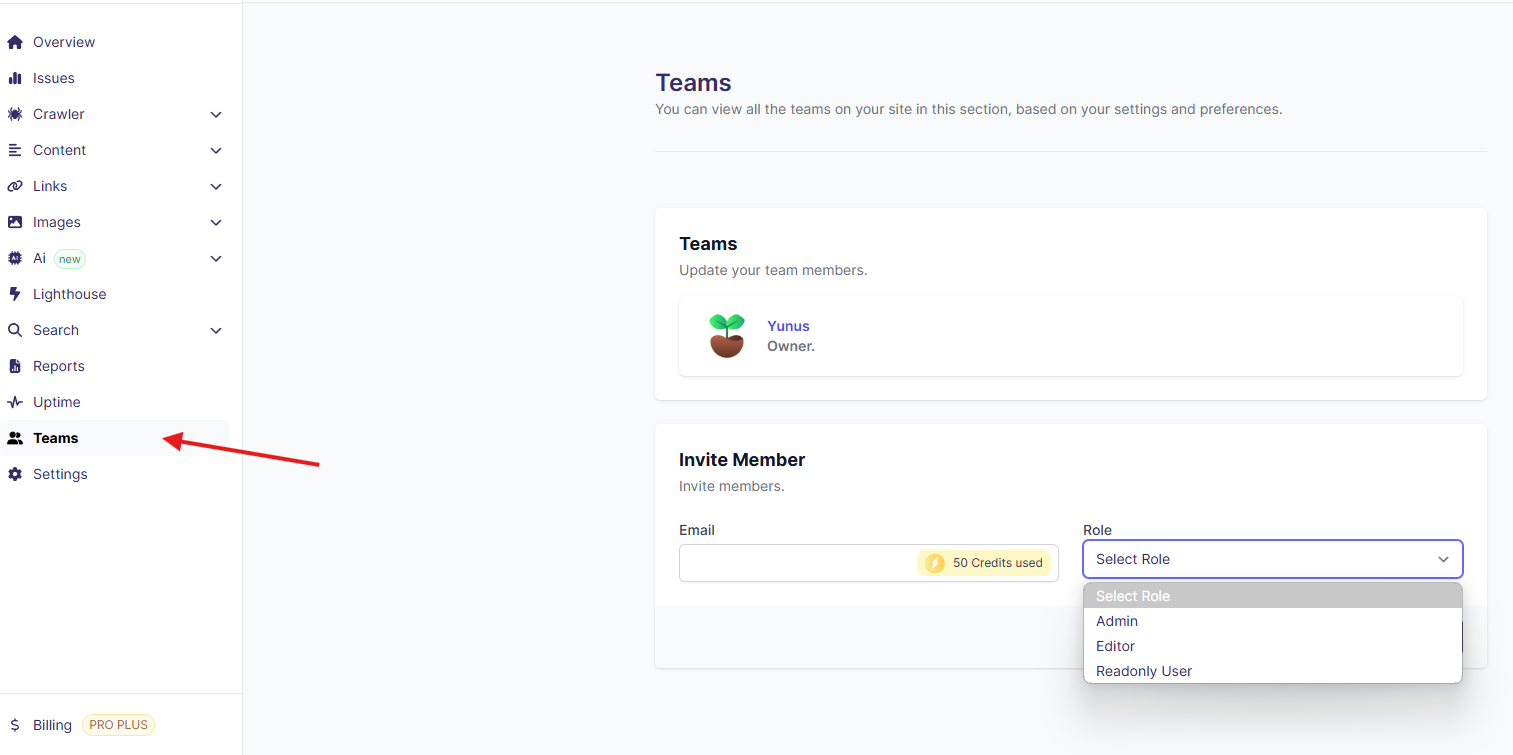Click Yunus's plant avatar image
This screenshot has width=1513, height=755.
coord(727,336)
